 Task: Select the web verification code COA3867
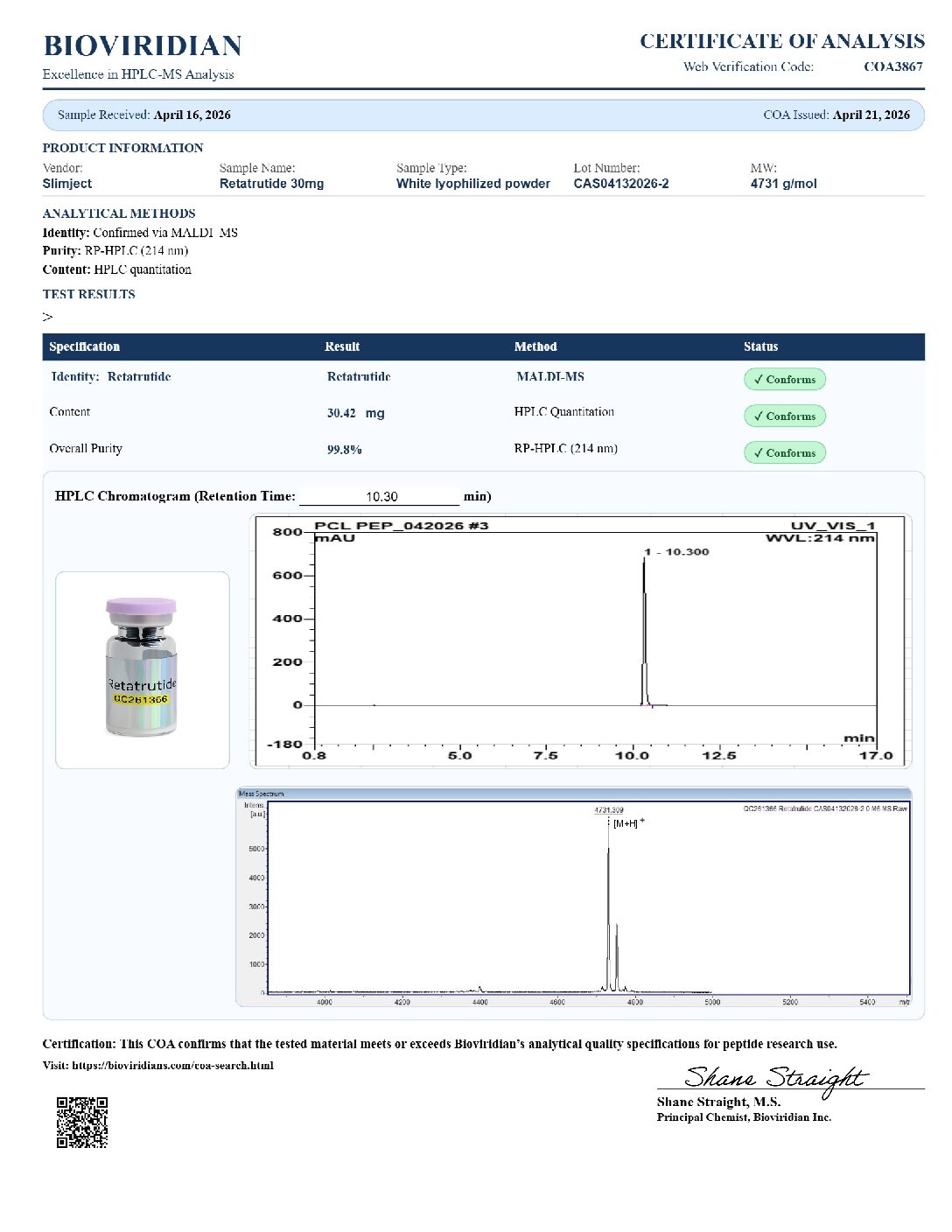click(892, 66)
